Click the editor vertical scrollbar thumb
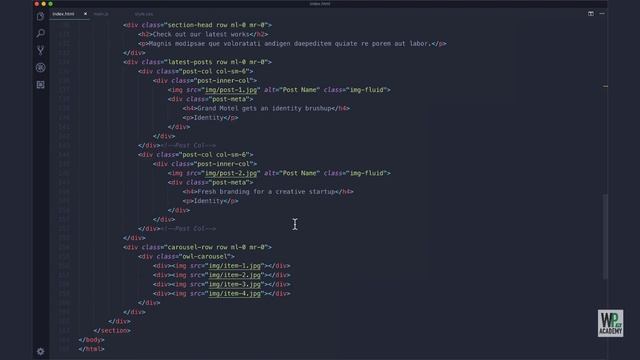 click(605, 237)
